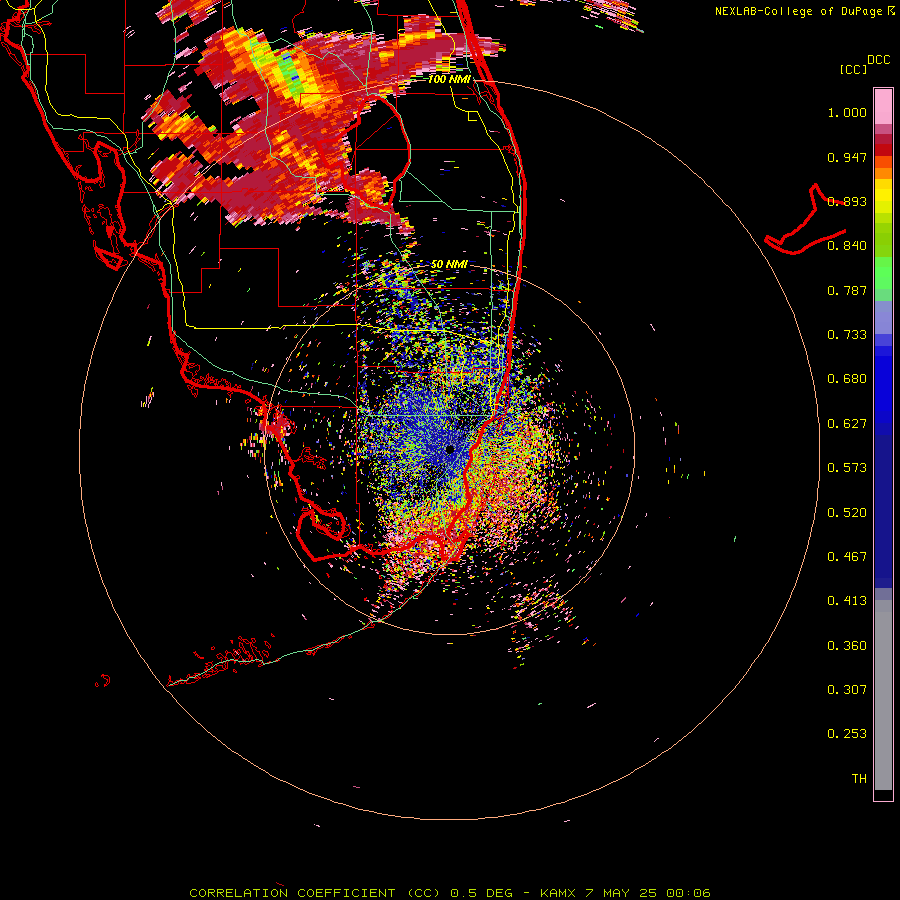Click the TH threshold label on the scale
This screenshot has height=900, width=900.
tap(859, 779)
